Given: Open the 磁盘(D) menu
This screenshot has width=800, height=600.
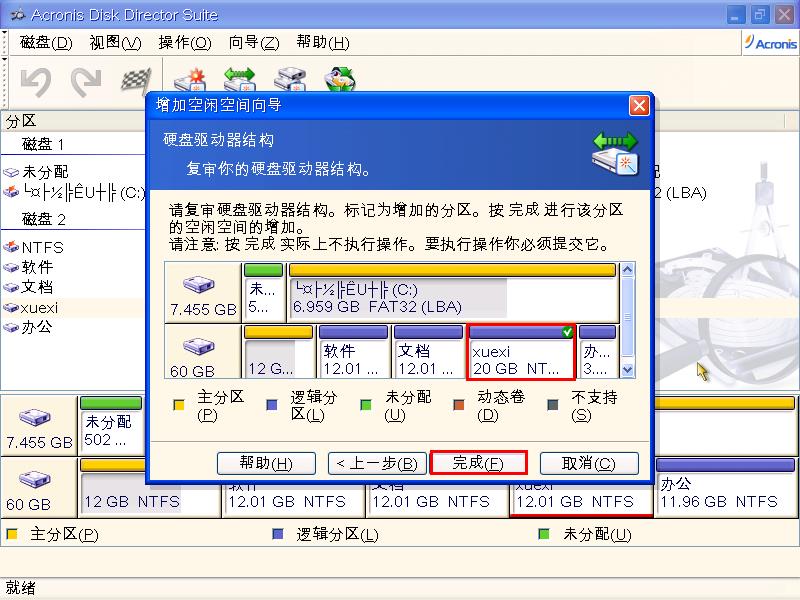Looking at the screenshot, I should coord(46,42).
